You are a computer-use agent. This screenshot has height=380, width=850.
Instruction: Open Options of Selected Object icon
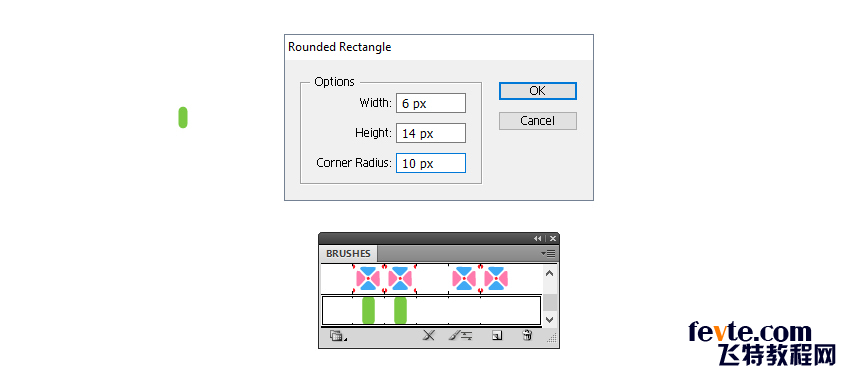[x=461, y=336]
